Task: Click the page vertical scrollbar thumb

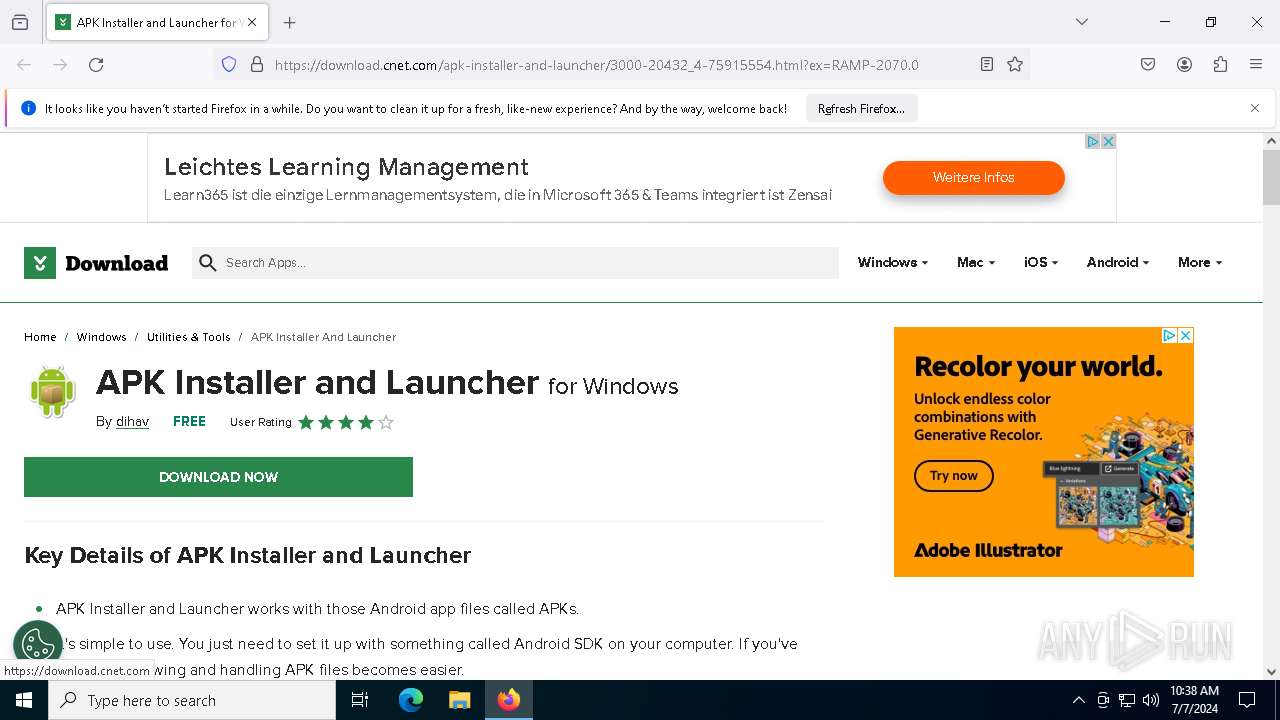Action: pyautogui.click(x=1271, y=177)
